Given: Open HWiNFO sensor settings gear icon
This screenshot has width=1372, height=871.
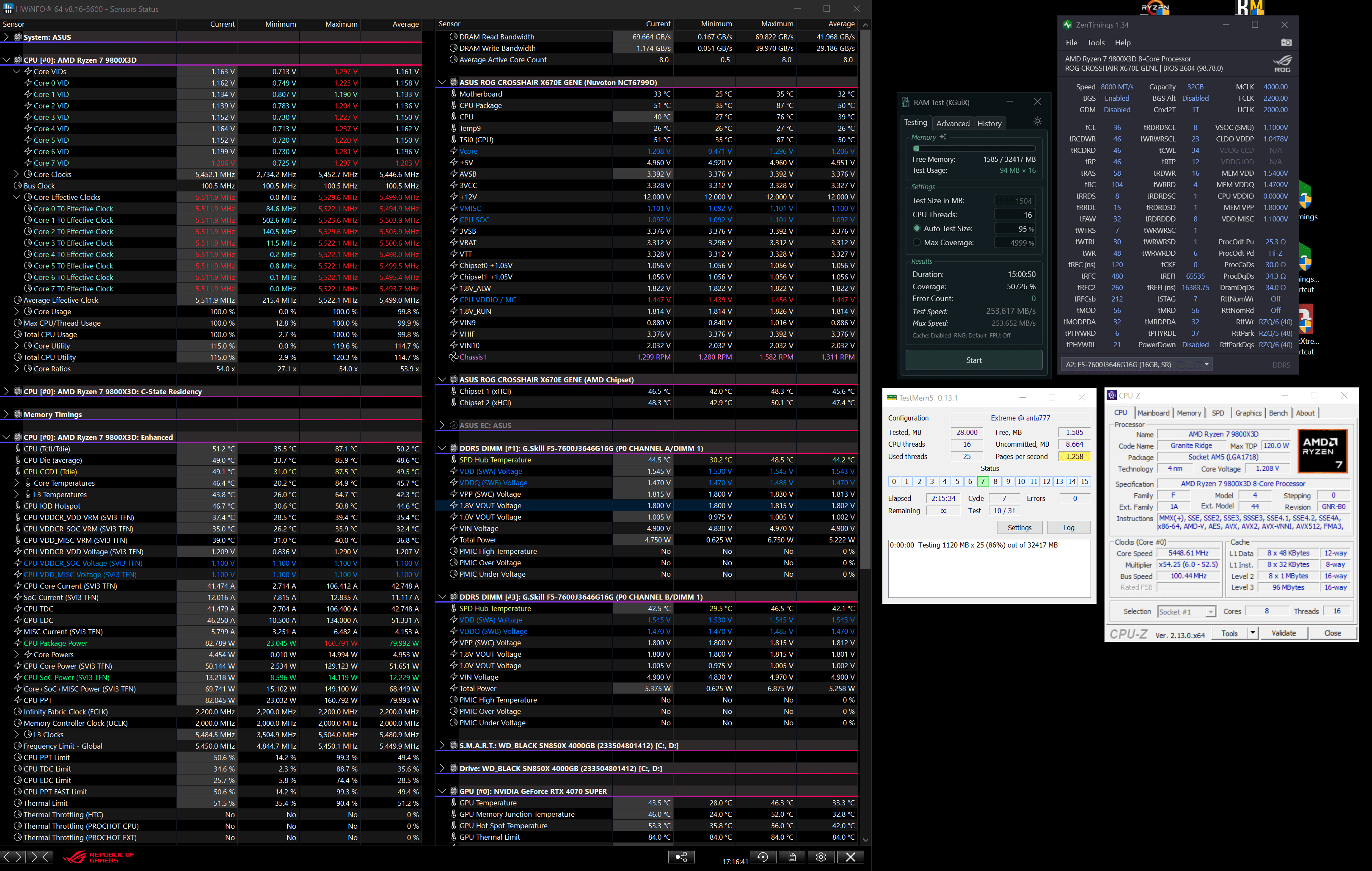Looking at the screenshot, I should coord(821,857).
